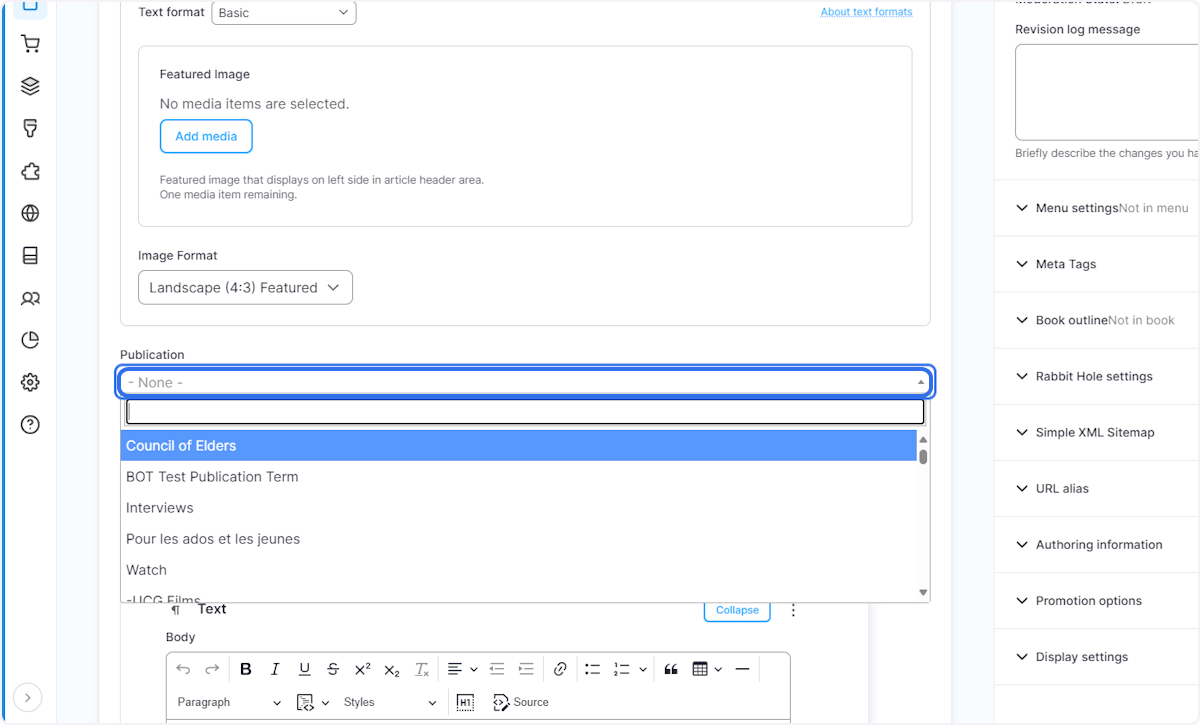
Task: Click the Add media button
Action: point(206,136)
